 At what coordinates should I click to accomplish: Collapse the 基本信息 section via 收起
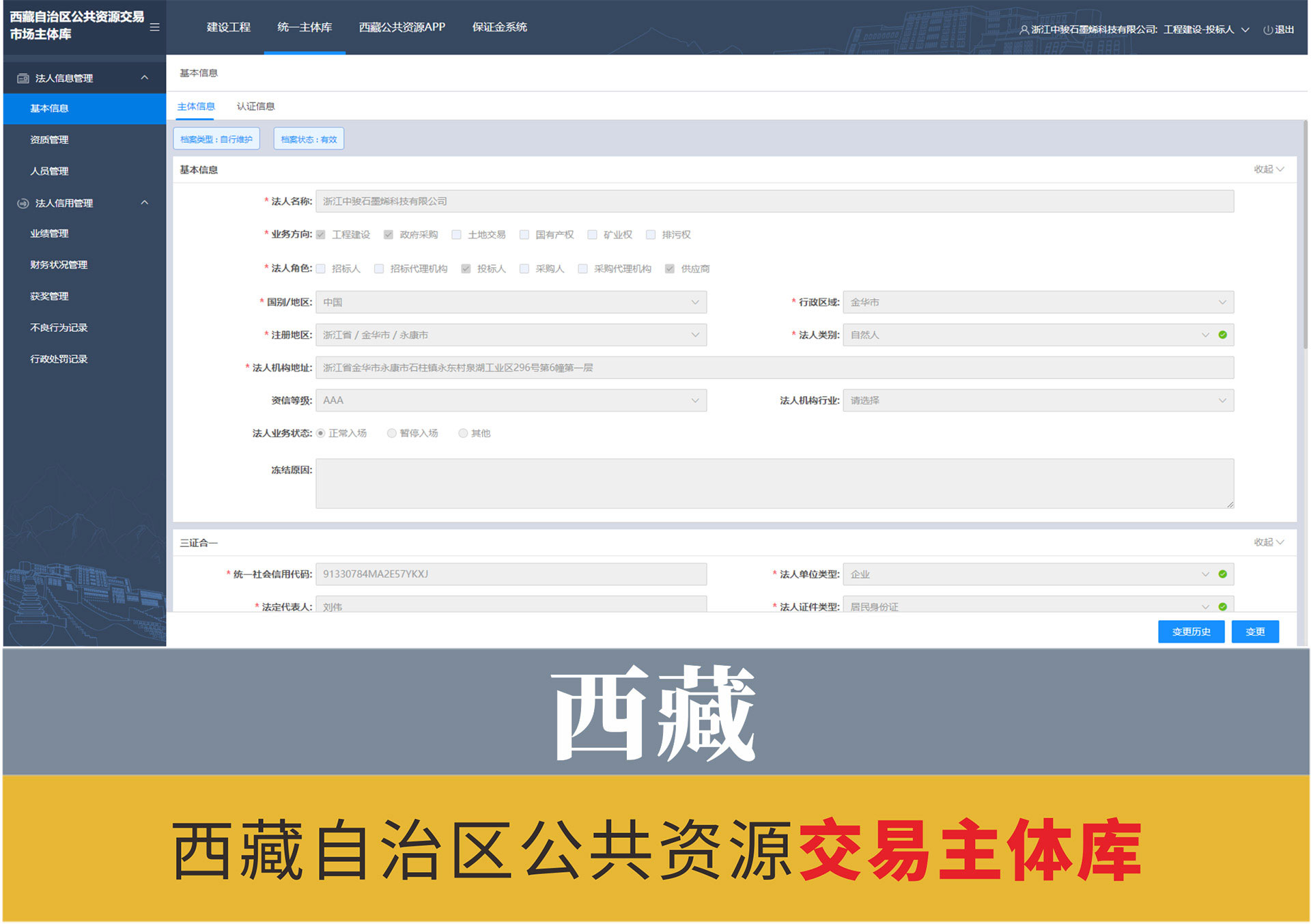[x=1268, y=169]
